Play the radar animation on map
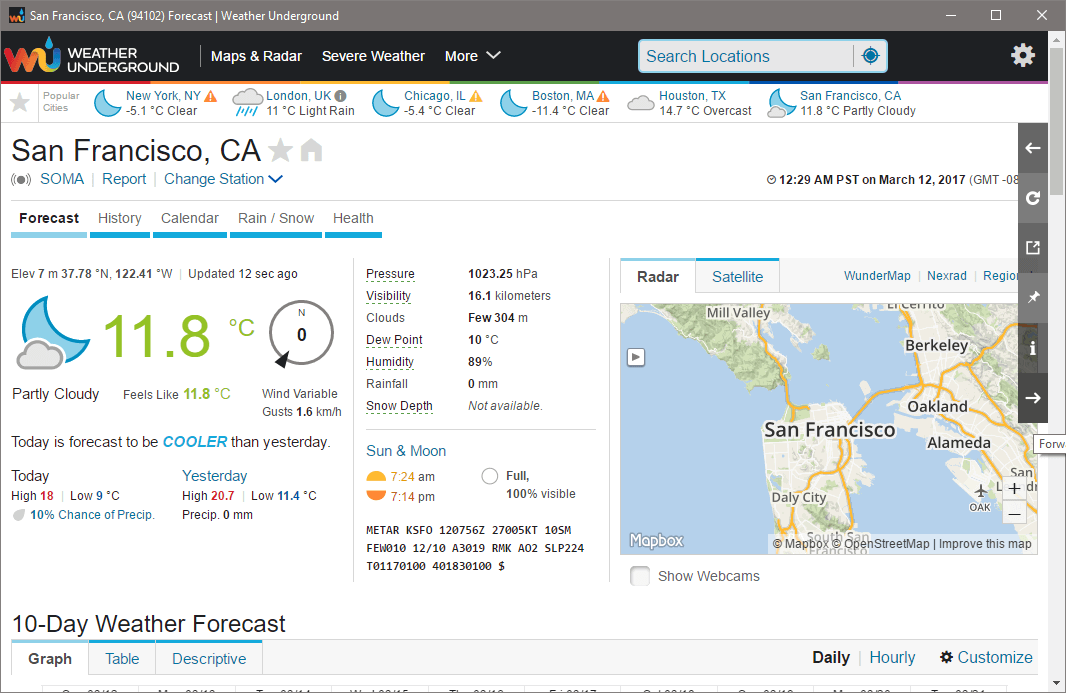Viewport: 1066px width, 693px height. click(x=636, y=357)
